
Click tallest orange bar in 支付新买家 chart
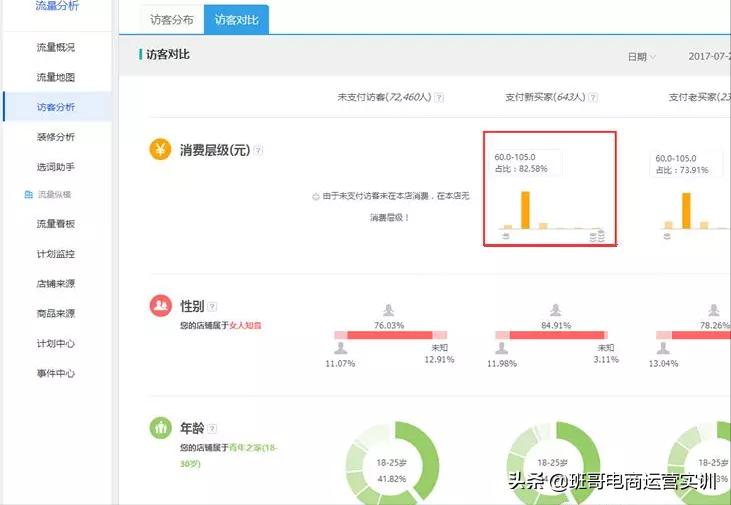525,210
